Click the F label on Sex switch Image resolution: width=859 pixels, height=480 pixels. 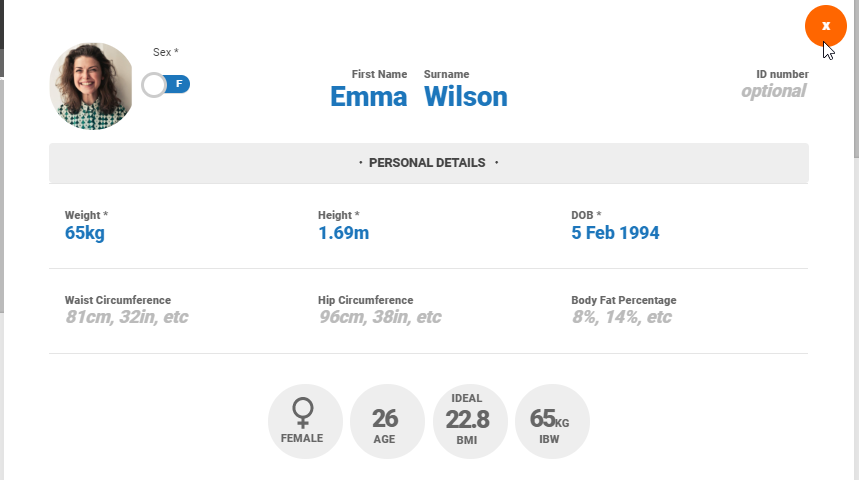(x=179, y=84)
